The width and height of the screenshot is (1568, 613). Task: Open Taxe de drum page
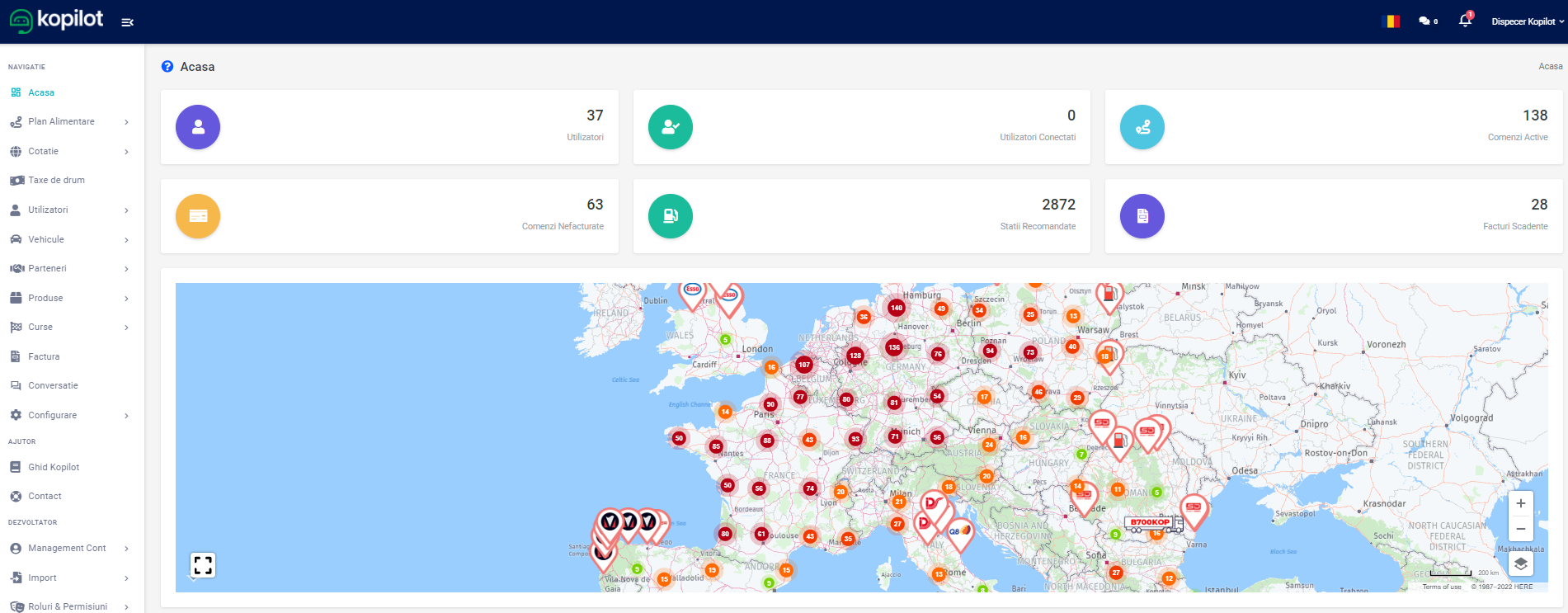(x=56, y=181)
